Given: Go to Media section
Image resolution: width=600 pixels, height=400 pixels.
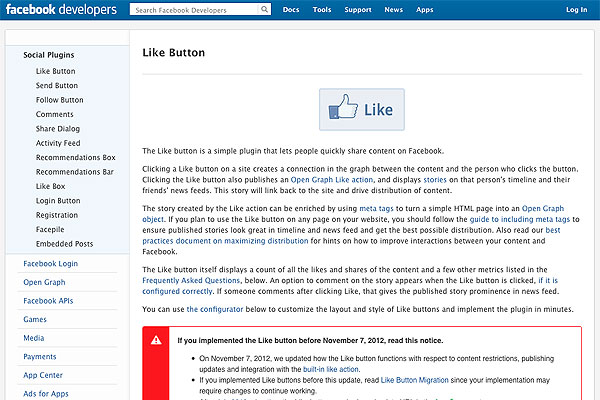Looking at the screenshot, I should tap(34, 338).
